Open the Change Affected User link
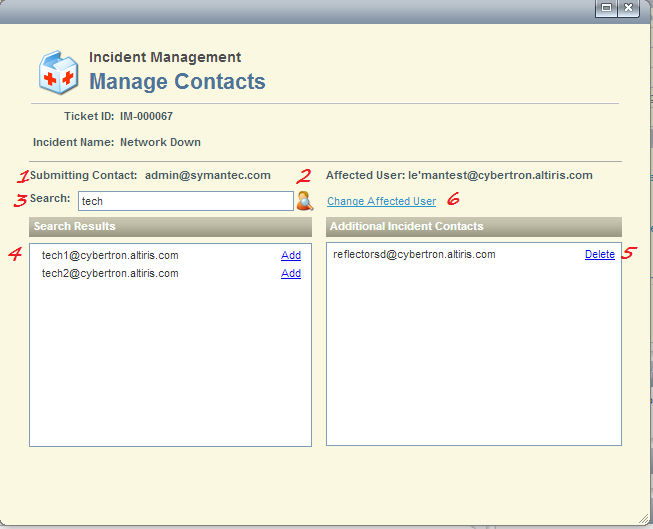 [x=381, y=201]
